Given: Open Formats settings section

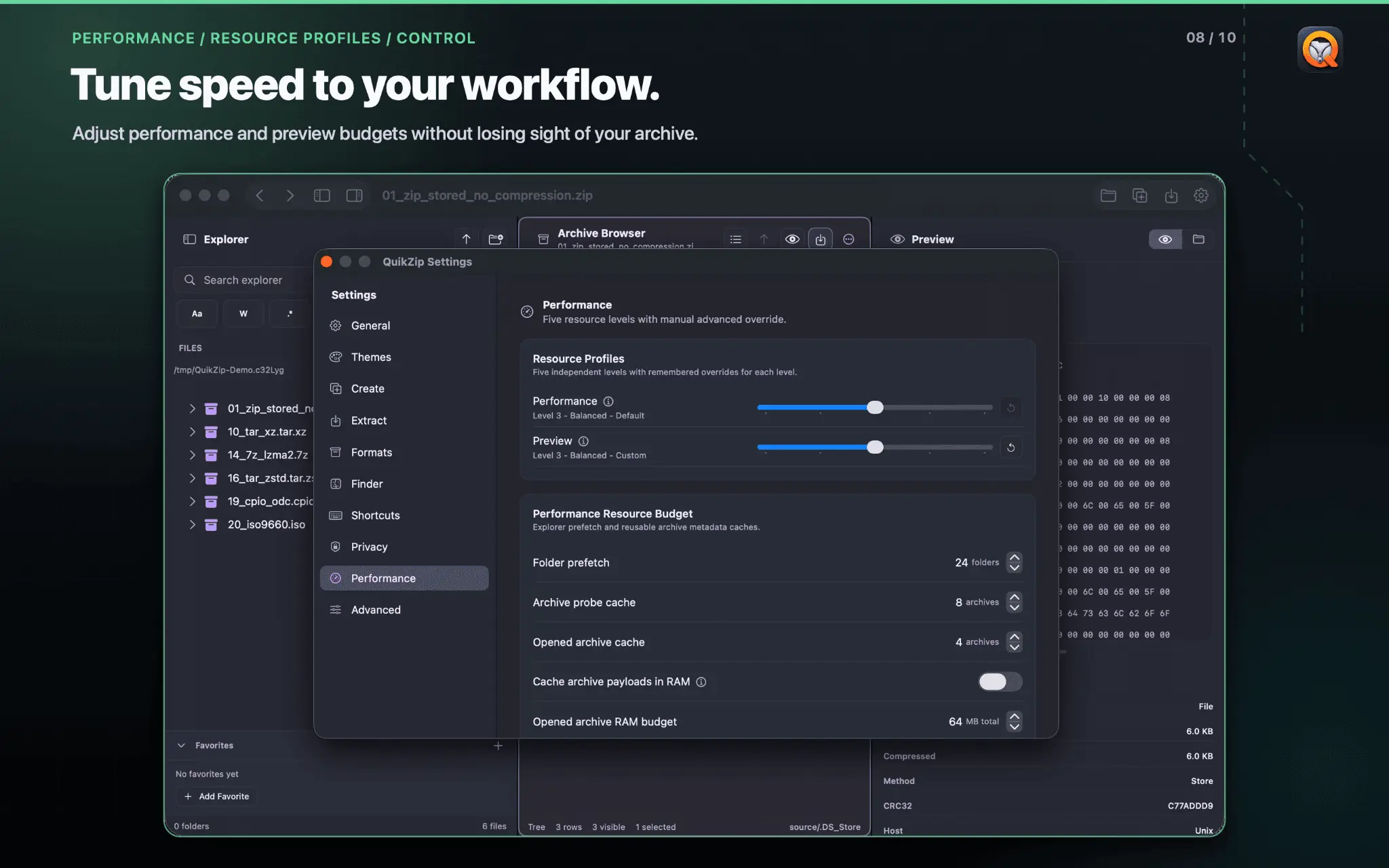Looking at the screenshot, I should point(404,452).
